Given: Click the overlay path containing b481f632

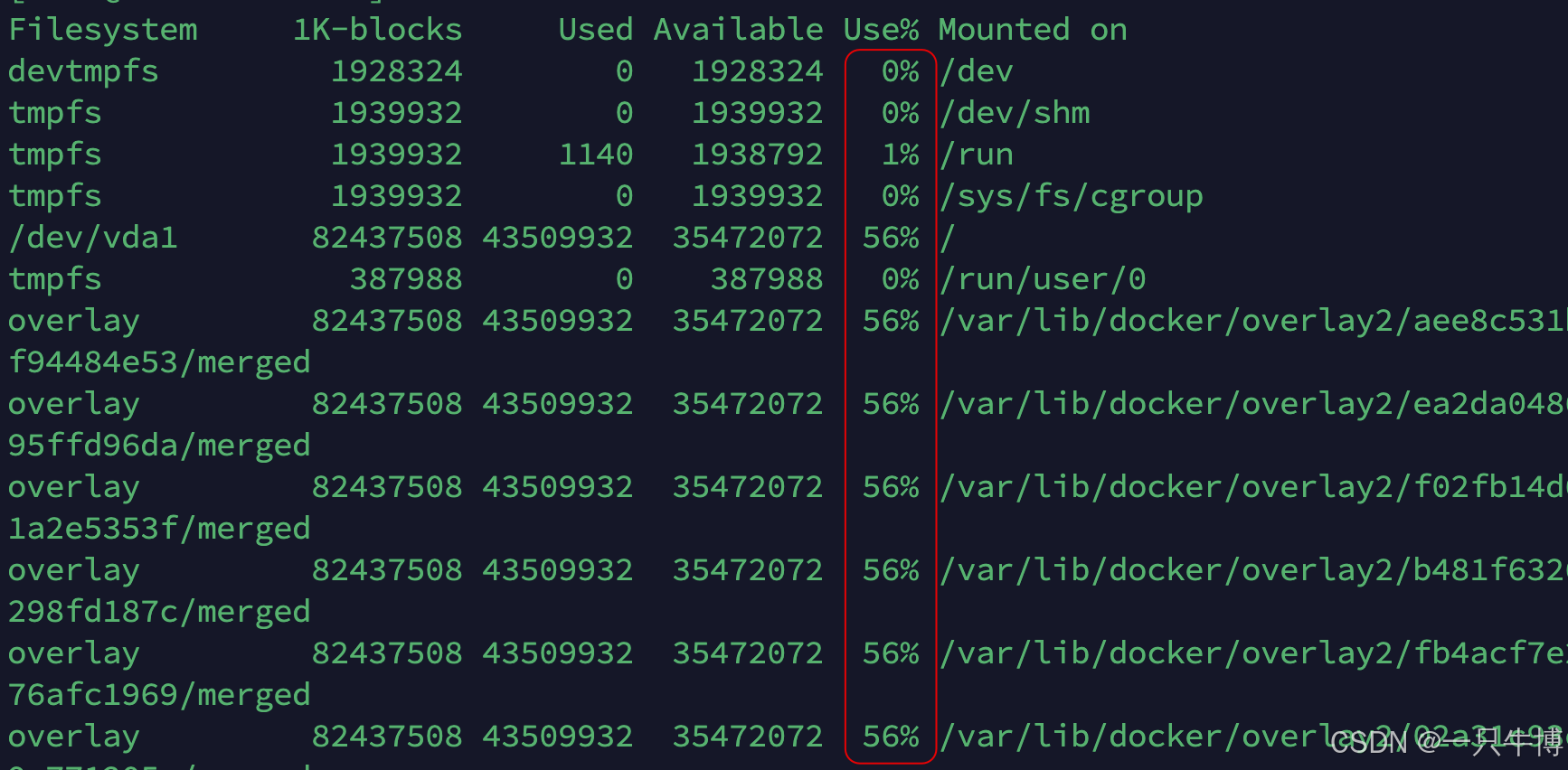Looking at the screenshot, I should point(1252,570).
